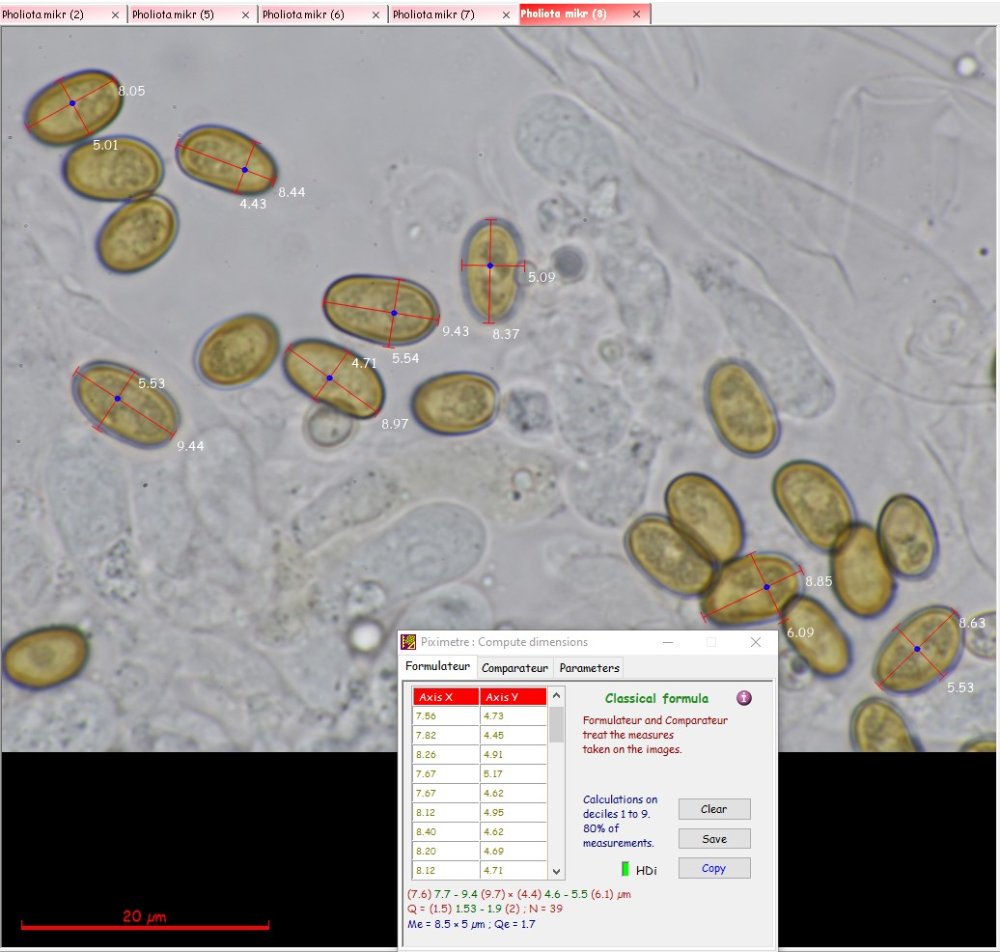The height and width of the screenshot is (952, 1000).
Task: Click the Axis X column header
Action: (445, 697)
